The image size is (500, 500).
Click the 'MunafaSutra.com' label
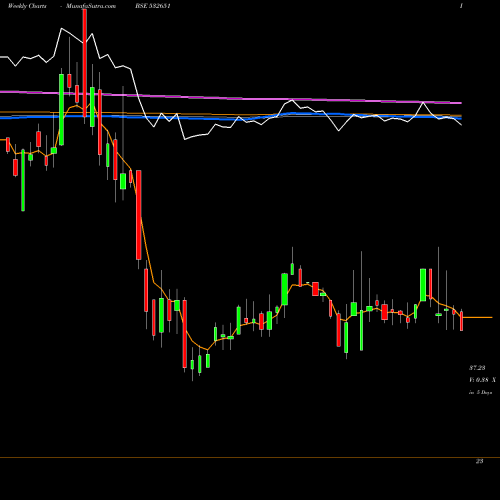click(91, 6)
